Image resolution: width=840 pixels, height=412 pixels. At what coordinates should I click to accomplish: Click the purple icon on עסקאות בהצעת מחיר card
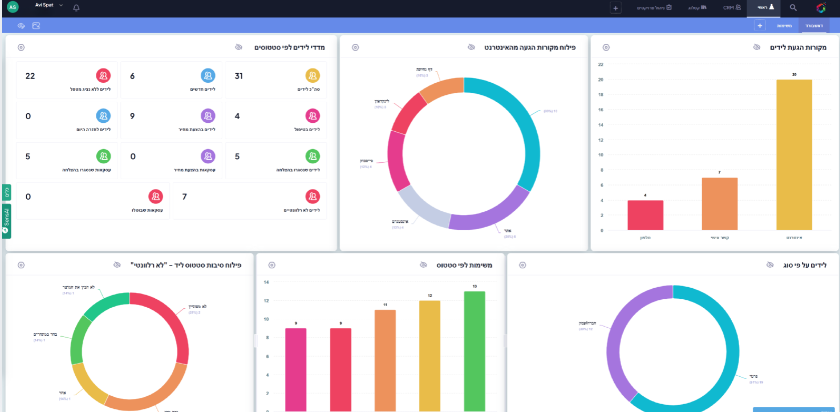(x=208, y=156)
